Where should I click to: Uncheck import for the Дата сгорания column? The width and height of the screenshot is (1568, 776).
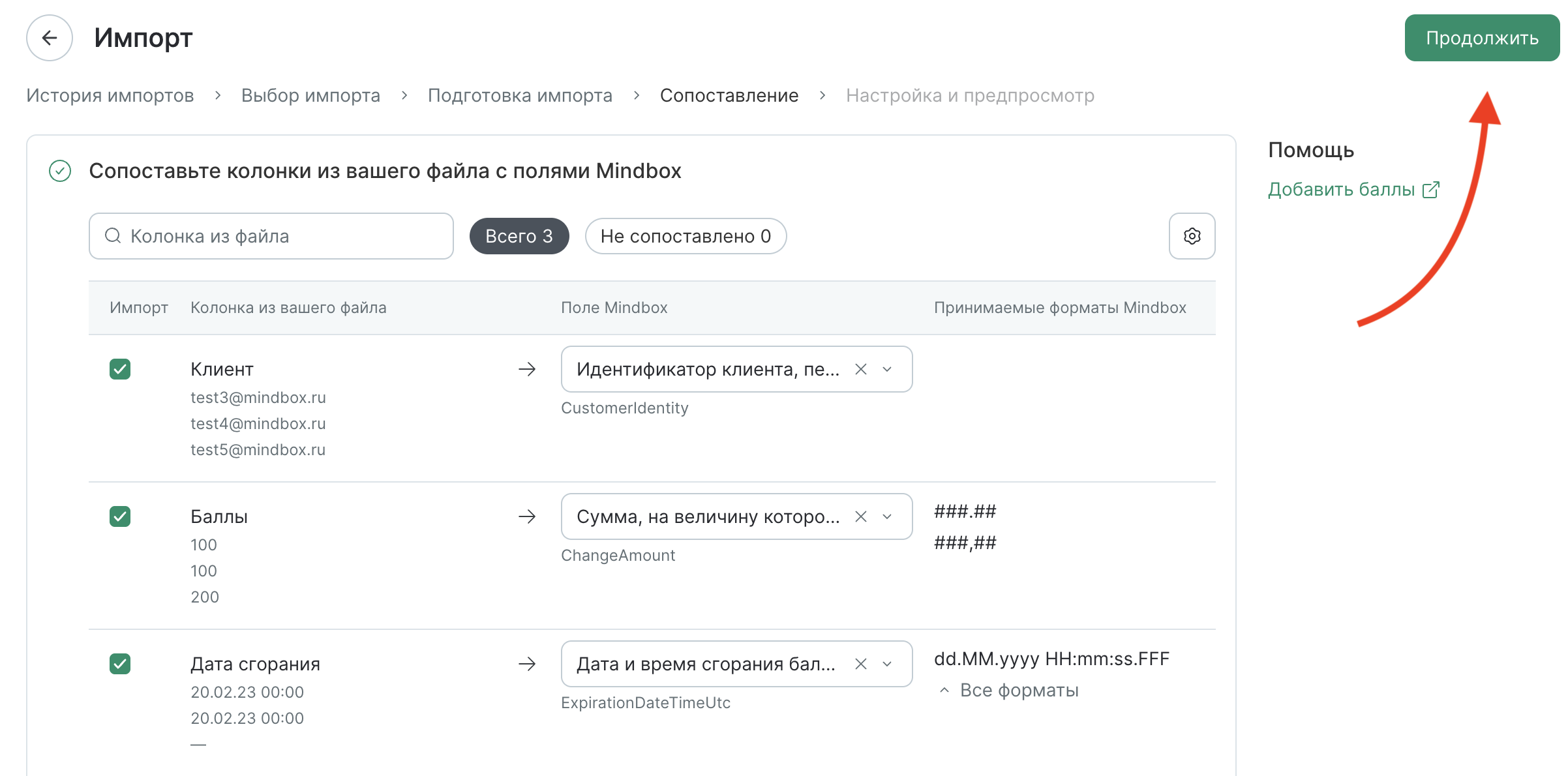click(x=120, y=664)
